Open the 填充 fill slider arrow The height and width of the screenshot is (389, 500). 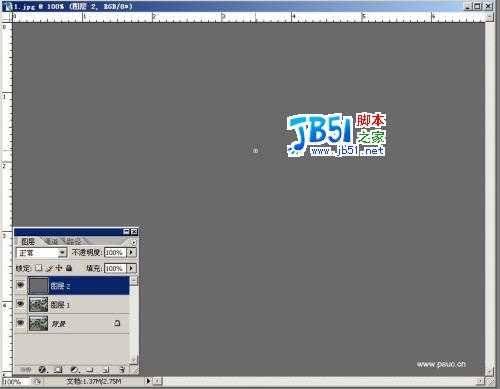coord(131,268)
